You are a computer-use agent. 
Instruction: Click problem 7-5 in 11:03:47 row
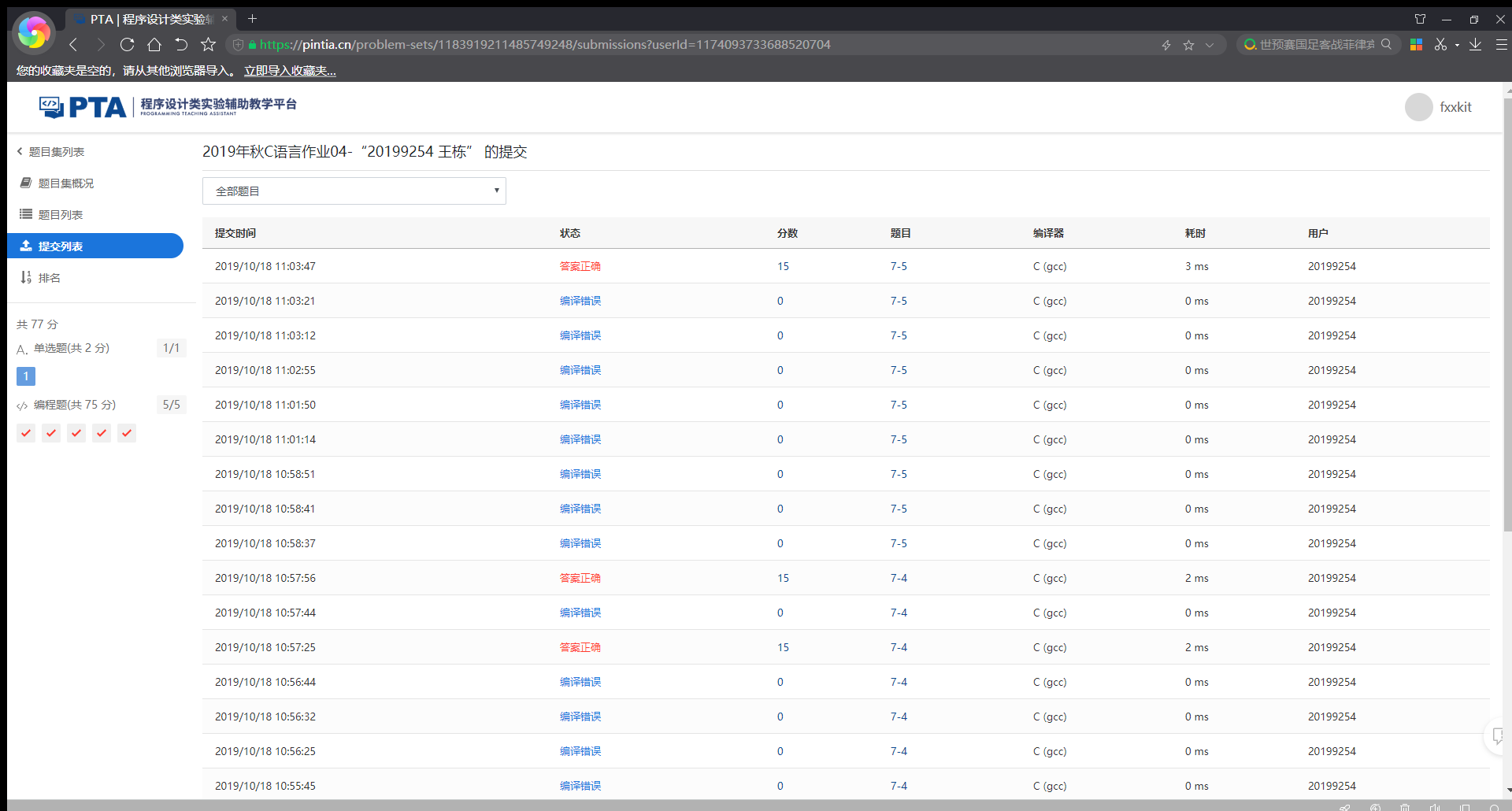point(899,266)
